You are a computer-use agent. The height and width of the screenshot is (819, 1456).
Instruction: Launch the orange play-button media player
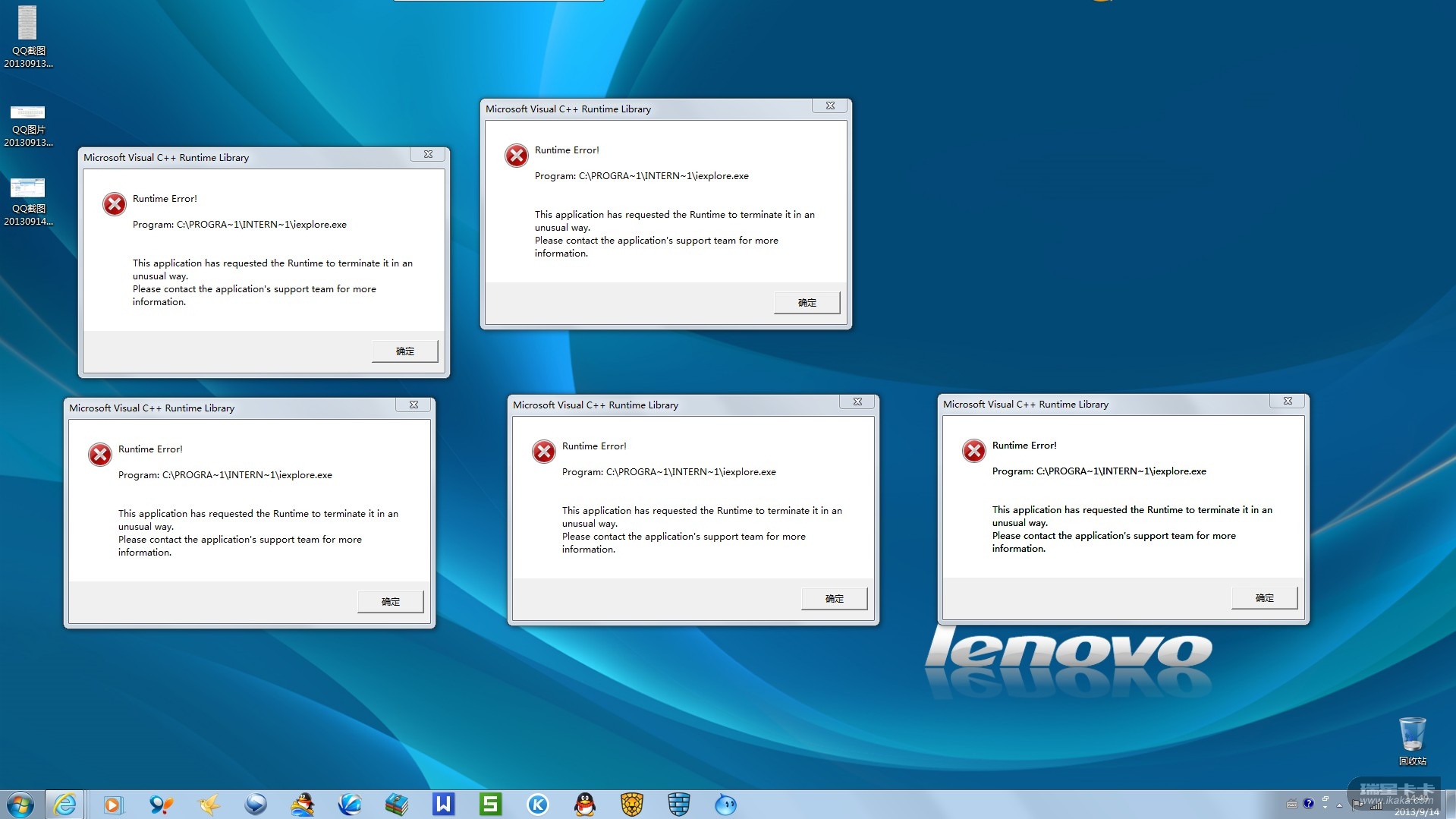pos(113,805)
